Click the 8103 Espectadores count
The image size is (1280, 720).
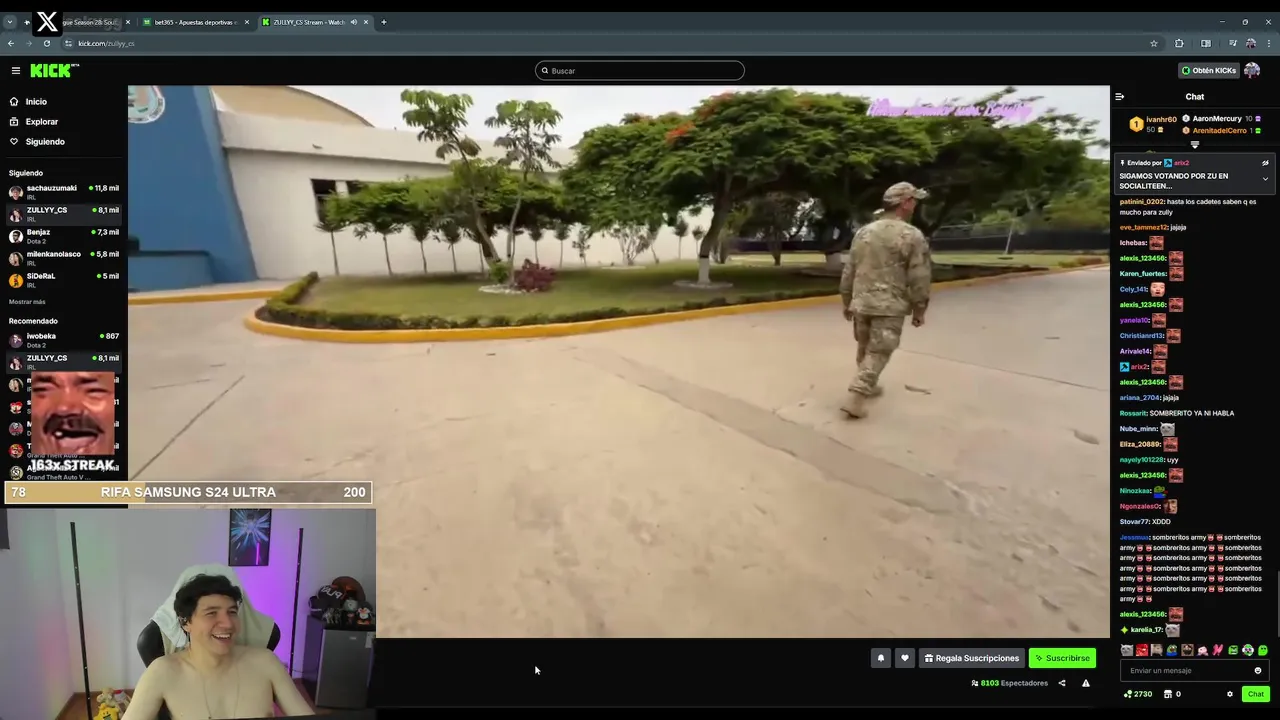(x=1010, y=683)
